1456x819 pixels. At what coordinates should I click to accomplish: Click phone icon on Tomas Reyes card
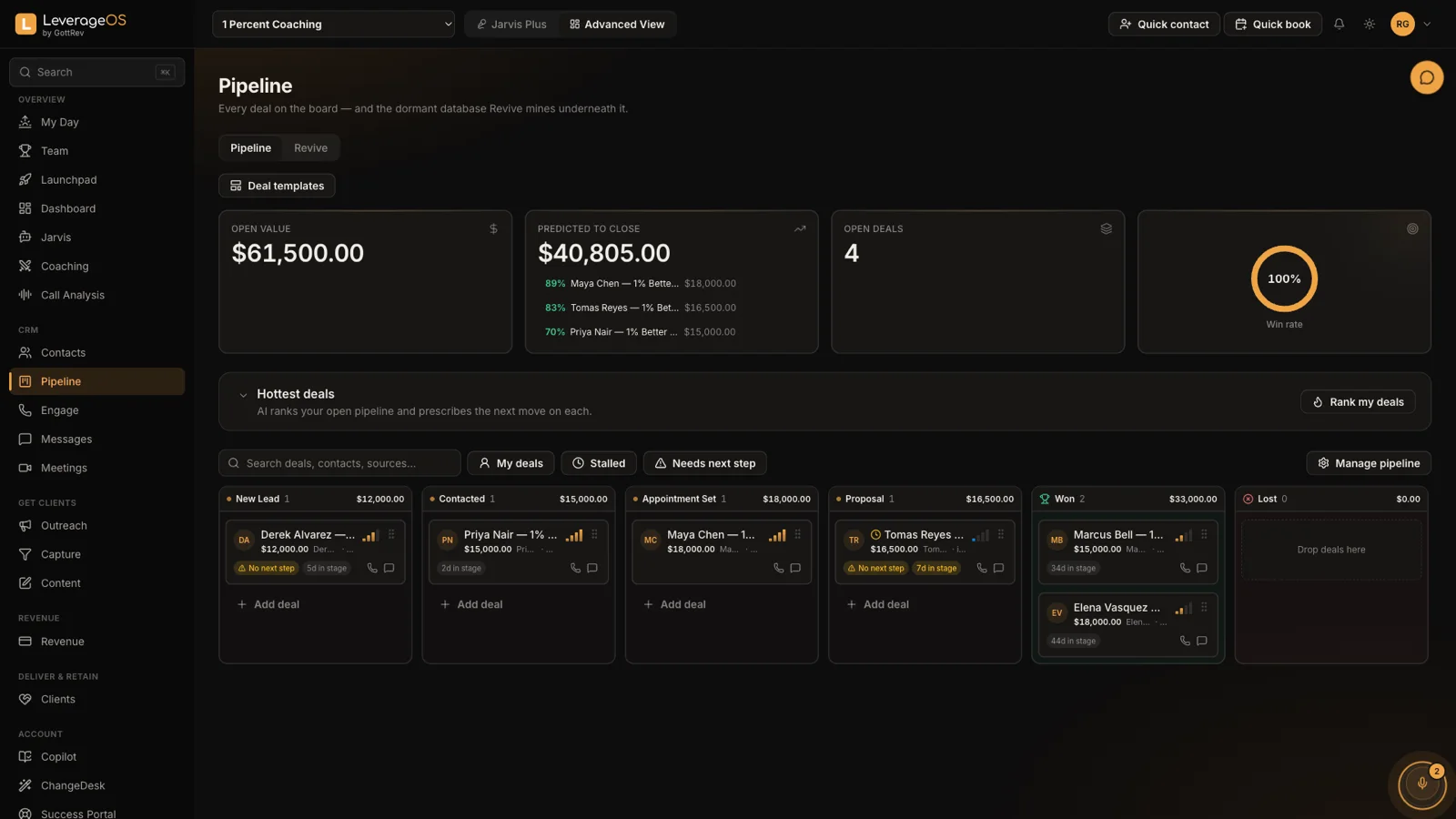(982, 568)
